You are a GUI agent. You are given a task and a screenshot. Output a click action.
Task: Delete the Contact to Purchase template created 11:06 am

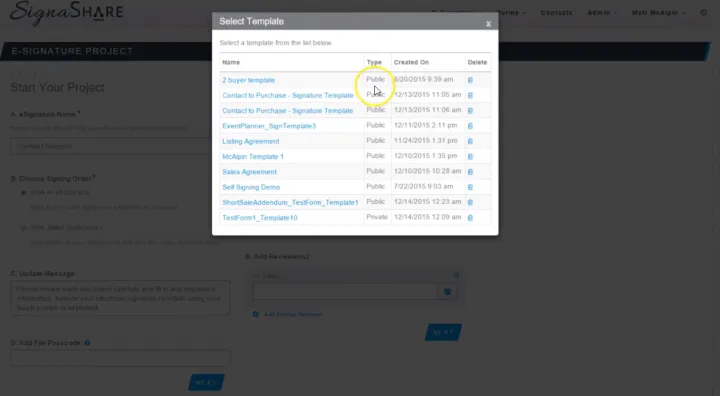point(470,110)
